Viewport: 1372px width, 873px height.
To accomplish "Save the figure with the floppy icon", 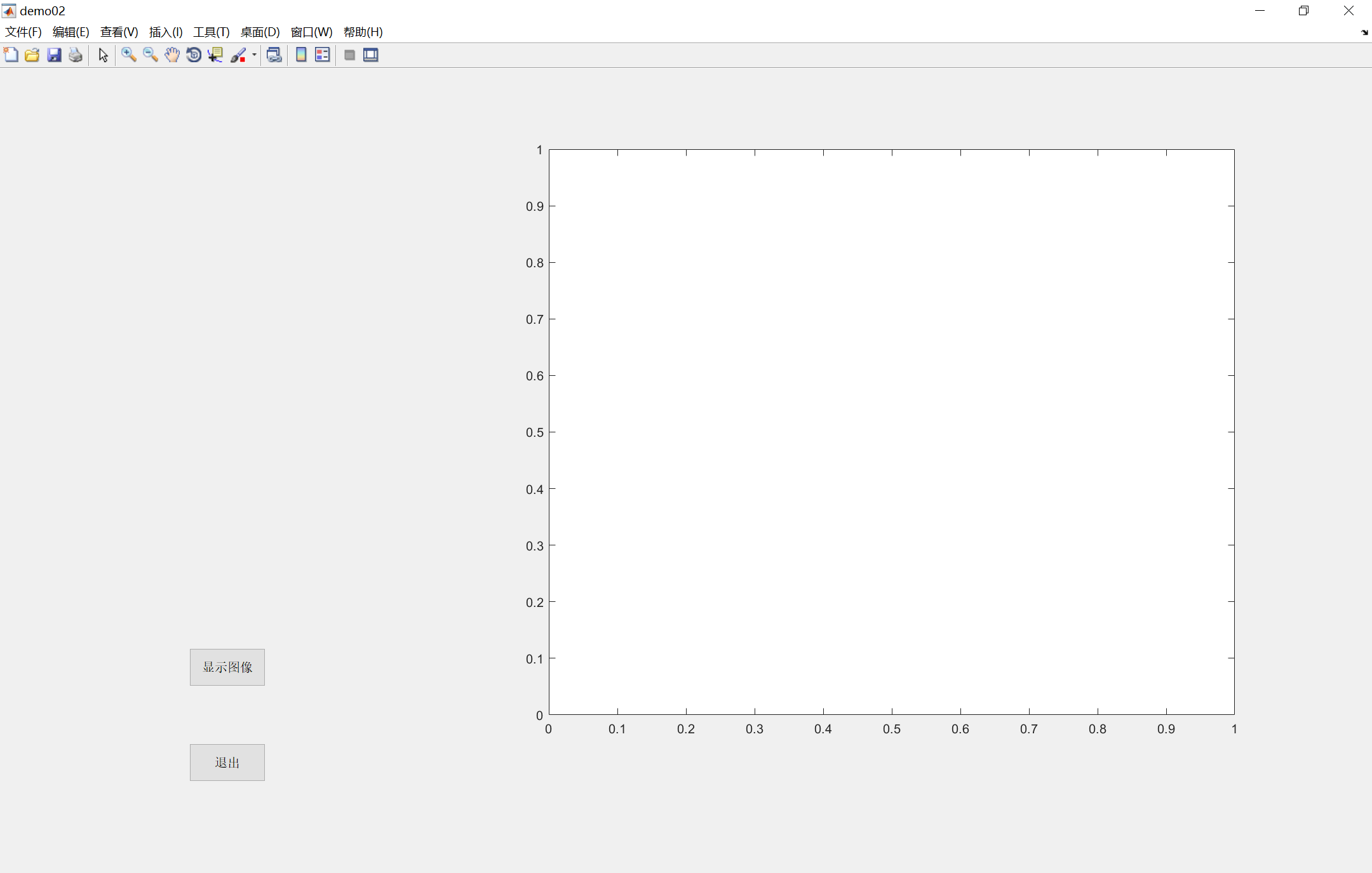I will pyautogui.click(x=54, y=55).
